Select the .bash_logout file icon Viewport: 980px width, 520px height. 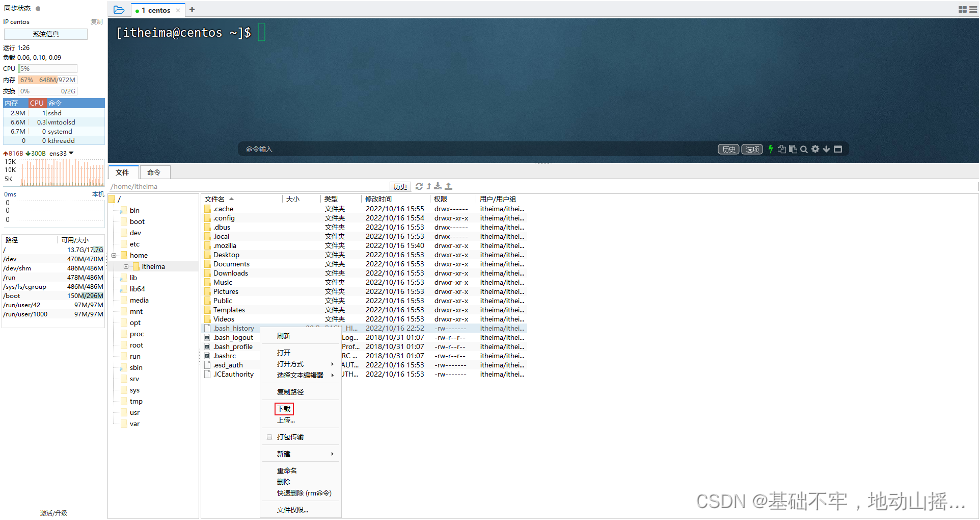click(x=208, y=338)
